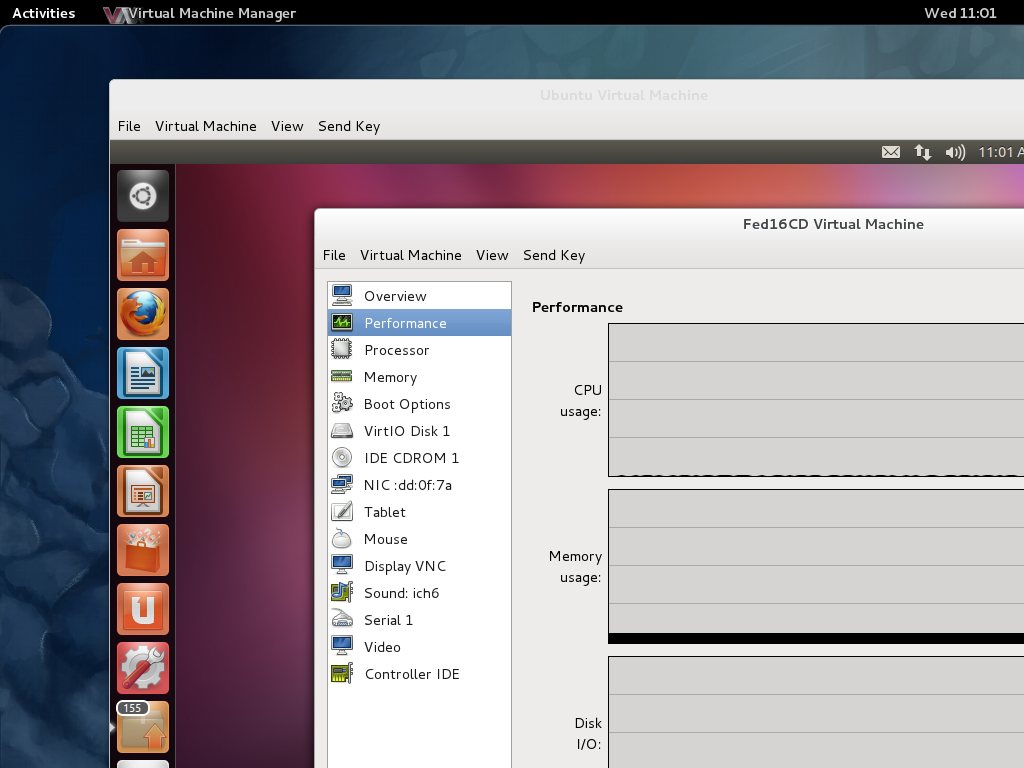
Task: Click the network arrows indicator in Ubuntu panel
Action: [x=923, y=152]
